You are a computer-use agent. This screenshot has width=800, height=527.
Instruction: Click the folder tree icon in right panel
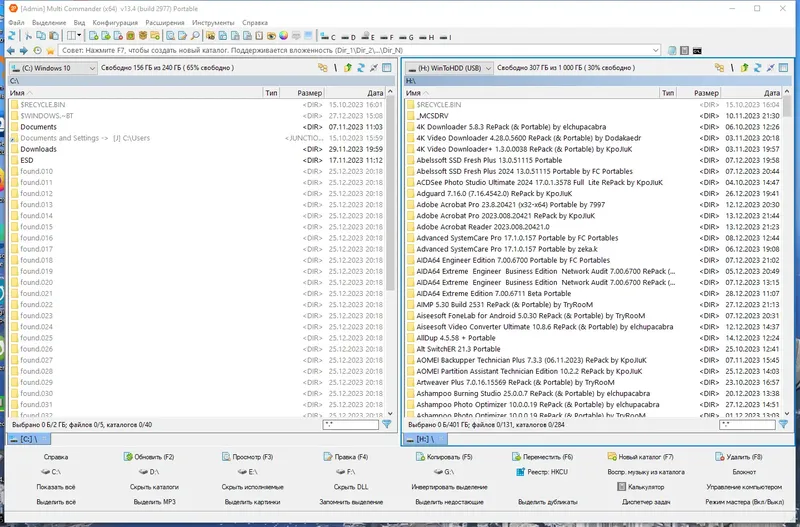[x=719, y=67]
